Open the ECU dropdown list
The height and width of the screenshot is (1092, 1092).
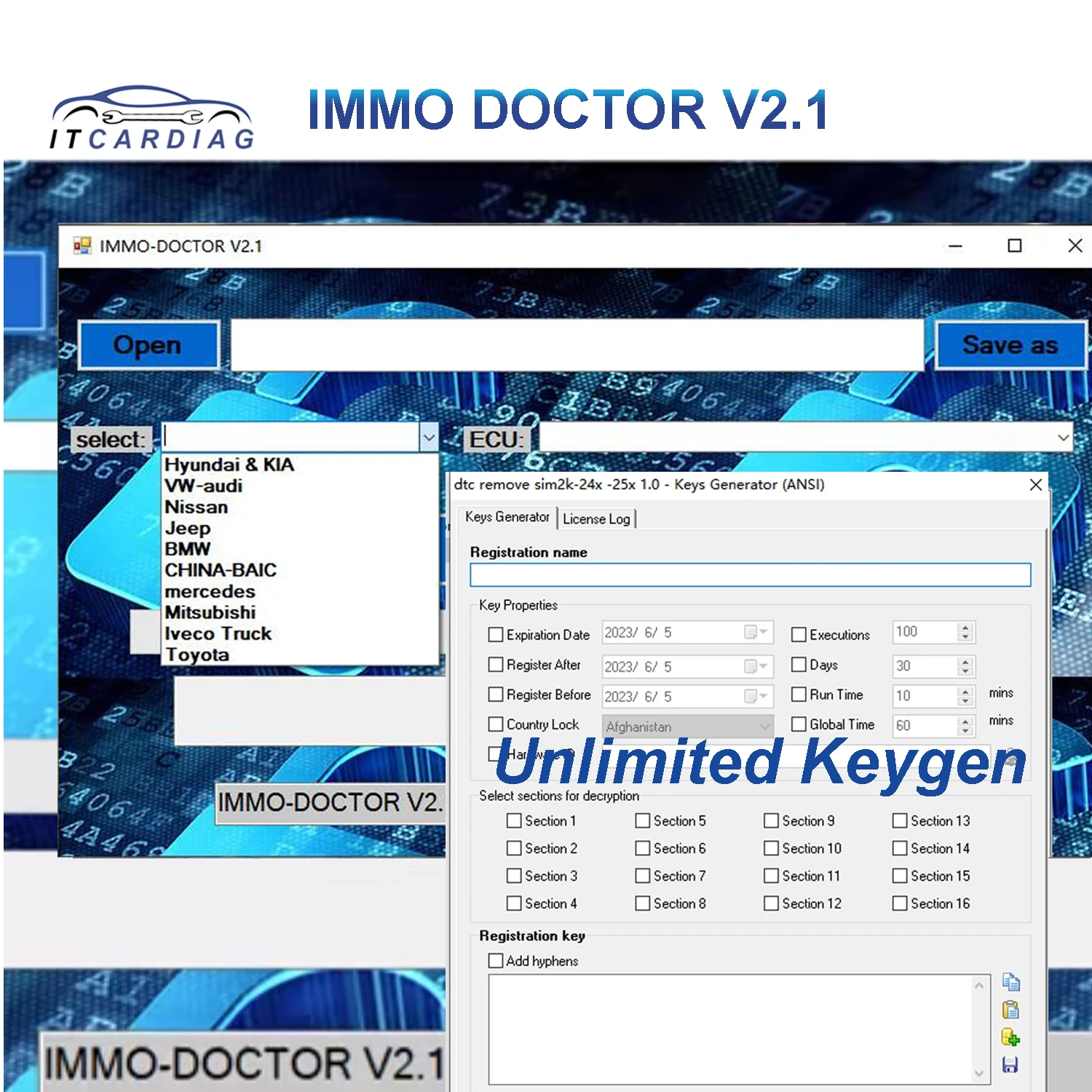pos(1061,437)
